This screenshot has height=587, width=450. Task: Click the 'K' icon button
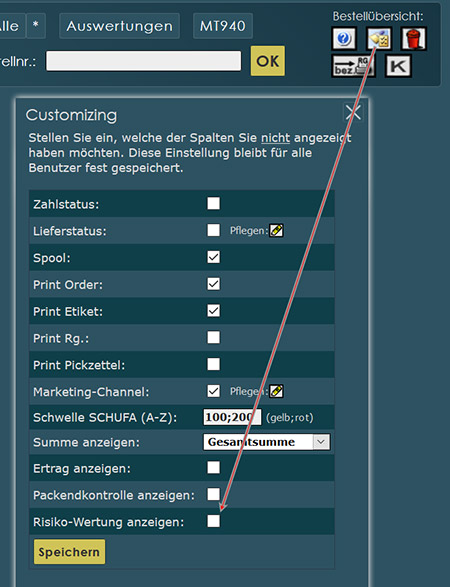pyautogui.click(x=398, y=66)
